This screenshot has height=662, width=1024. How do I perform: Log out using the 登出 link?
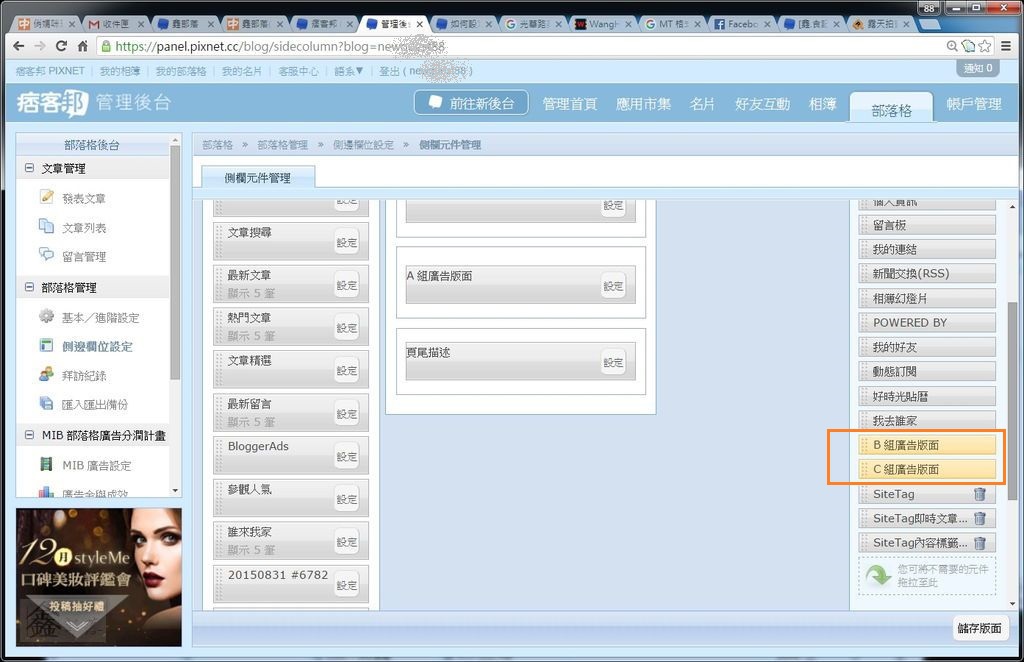389,71
